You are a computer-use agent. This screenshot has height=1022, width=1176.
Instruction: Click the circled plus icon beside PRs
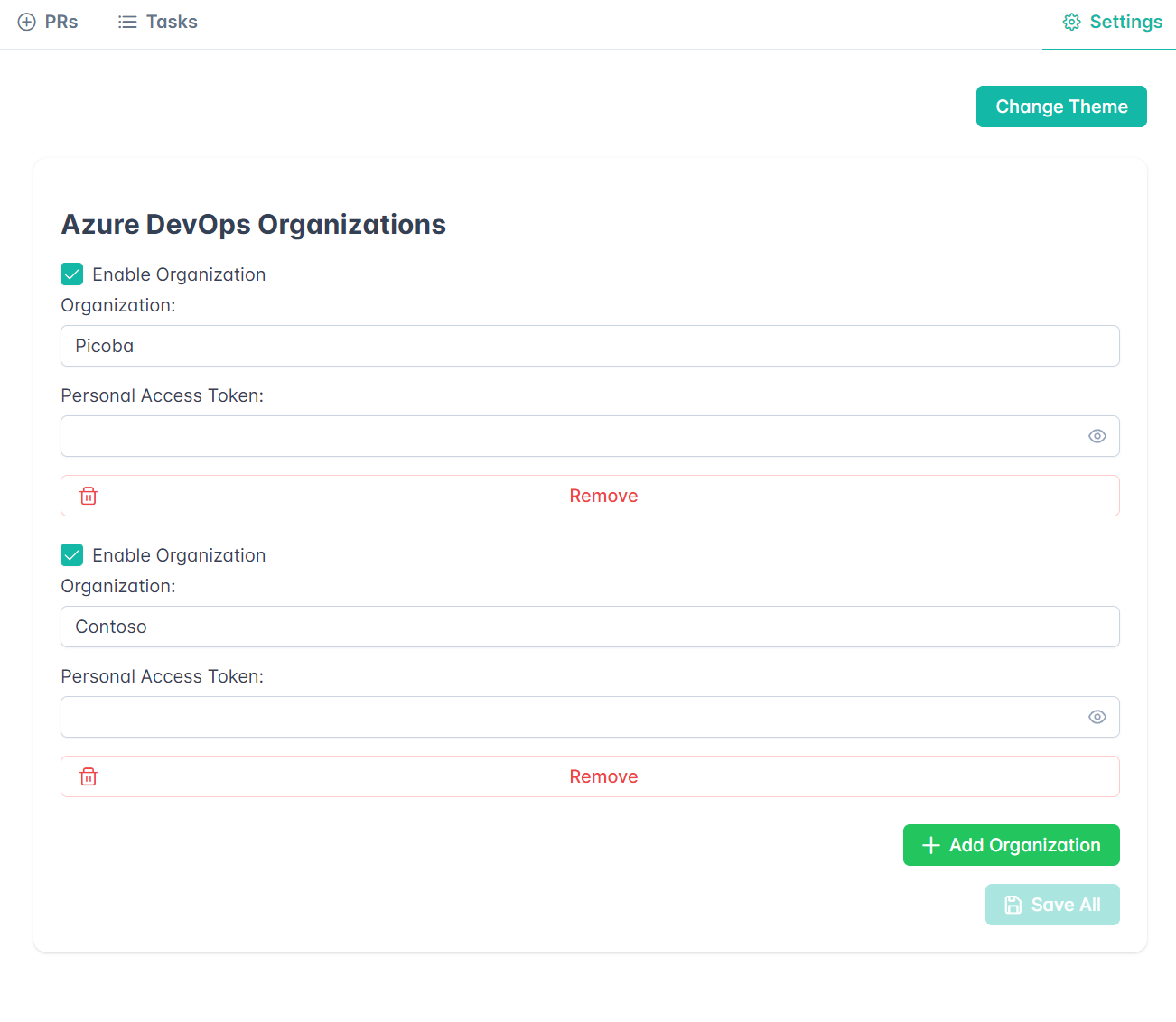point(27,22)
